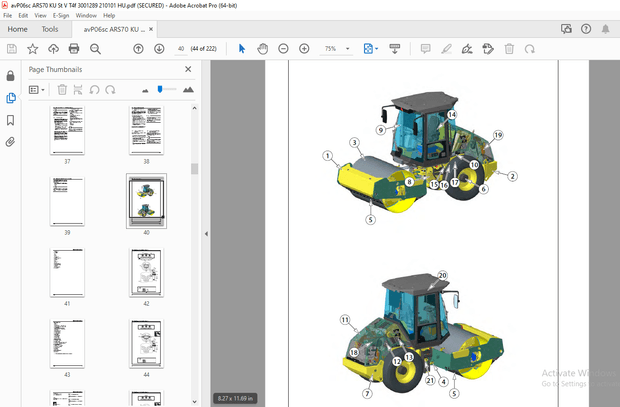
Task: Print the document using the printer icon
Action: click(74, 48)
